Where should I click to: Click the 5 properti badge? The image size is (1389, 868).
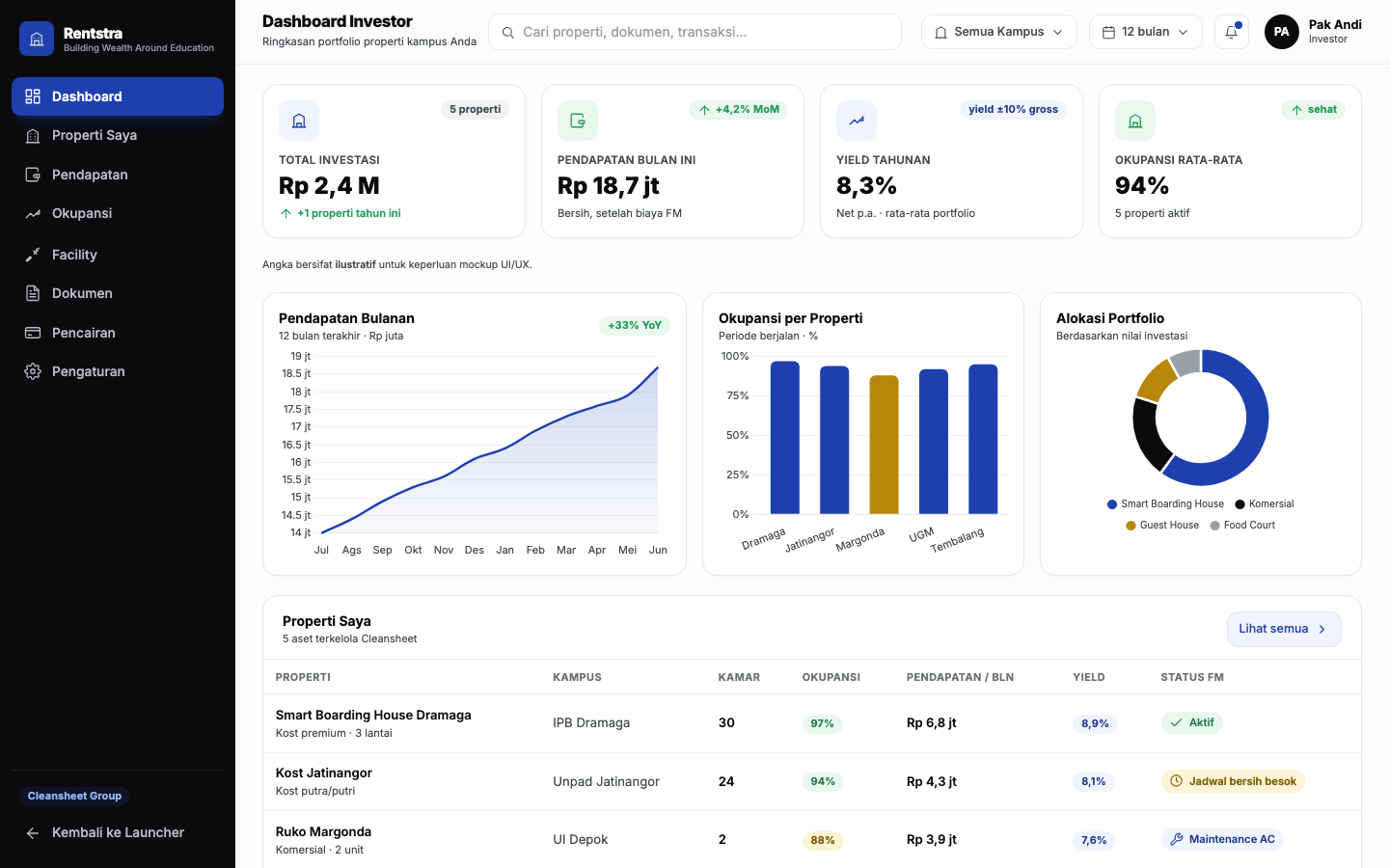tap(476, 109)
